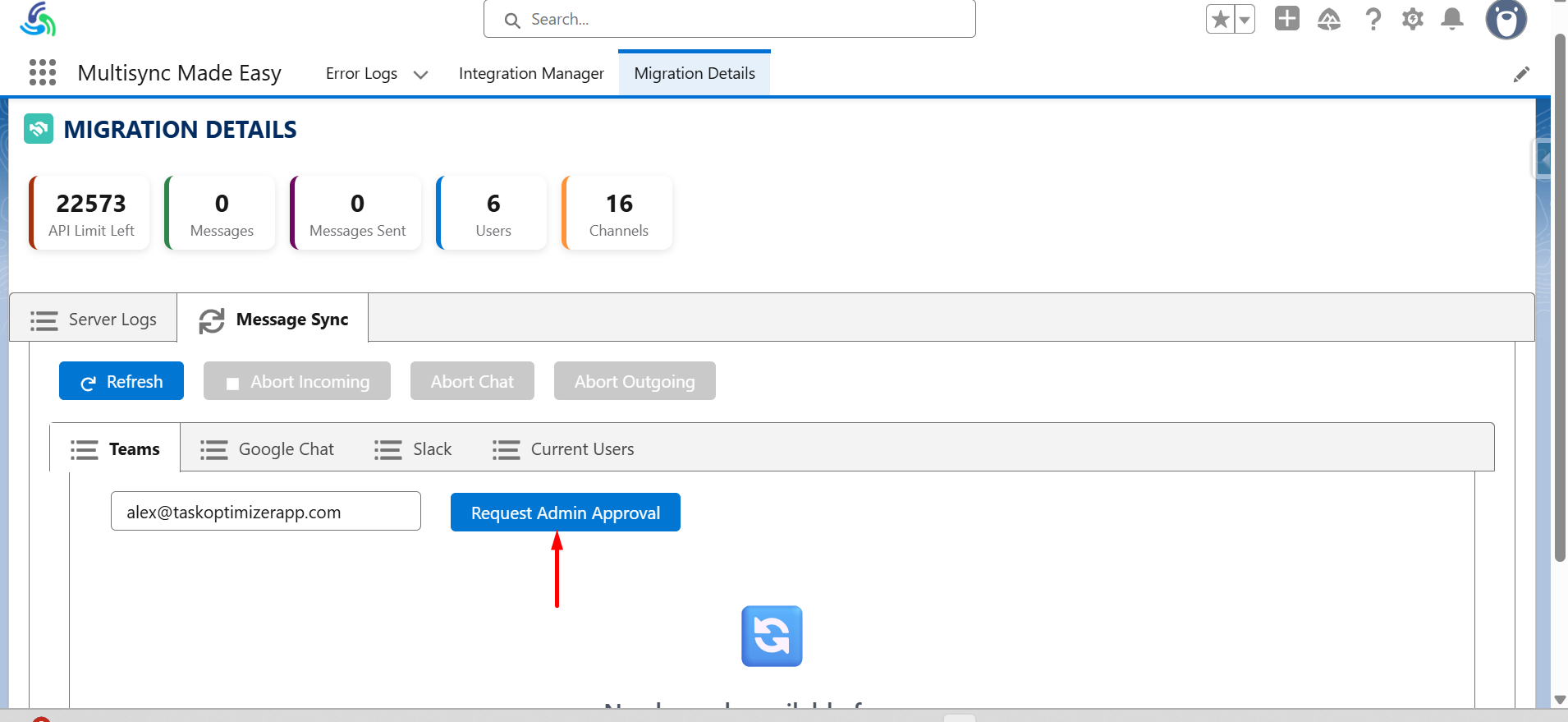Click the Abort Outgoing button

click(635, 381)
